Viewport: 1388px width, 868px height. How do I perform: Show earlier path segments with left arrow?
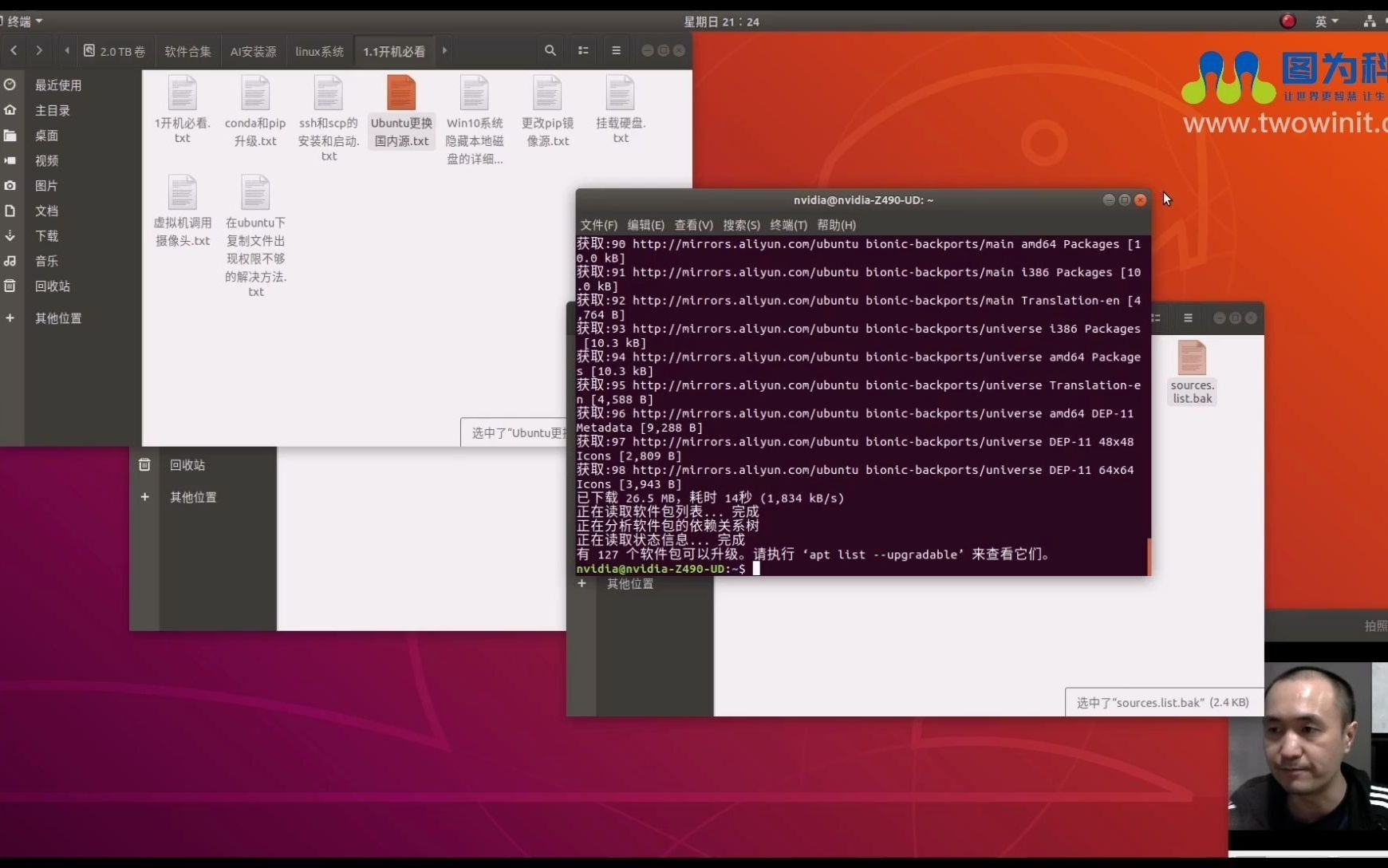67,50
